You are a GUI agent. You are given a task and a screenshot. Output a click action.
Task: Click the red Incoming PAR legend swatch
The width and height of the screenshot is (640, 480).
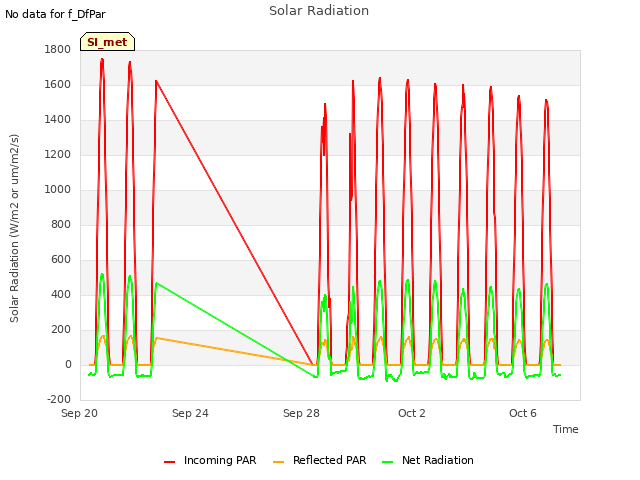[169, 462]
